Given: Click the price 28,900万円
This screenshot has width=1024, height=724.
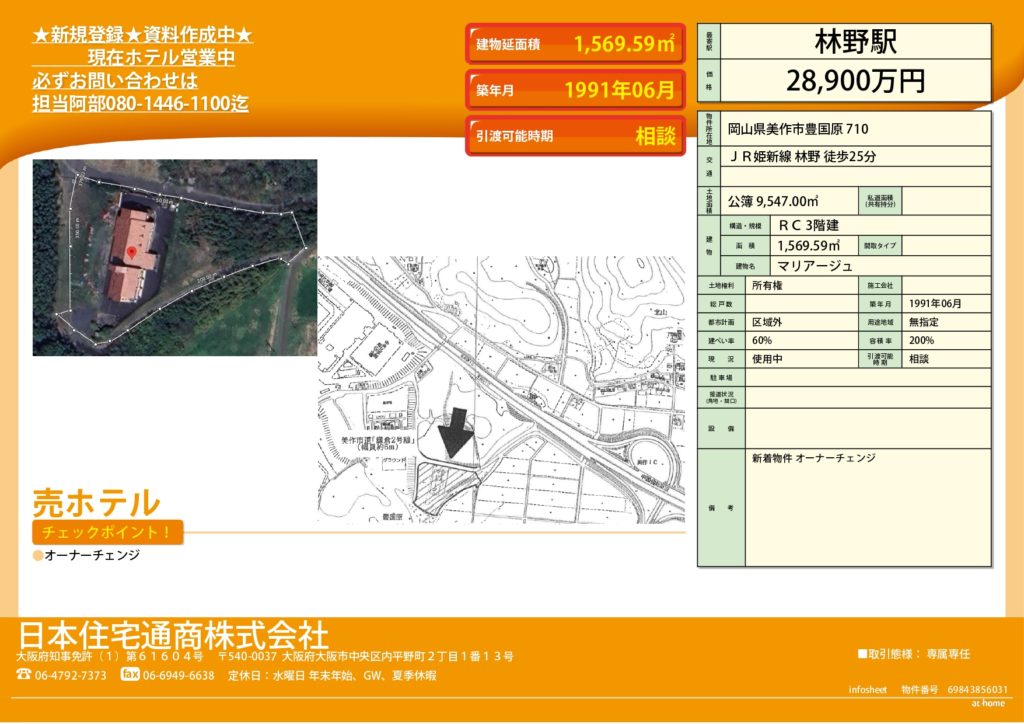Looking at the screenshot, I should (x=855, y=81).
